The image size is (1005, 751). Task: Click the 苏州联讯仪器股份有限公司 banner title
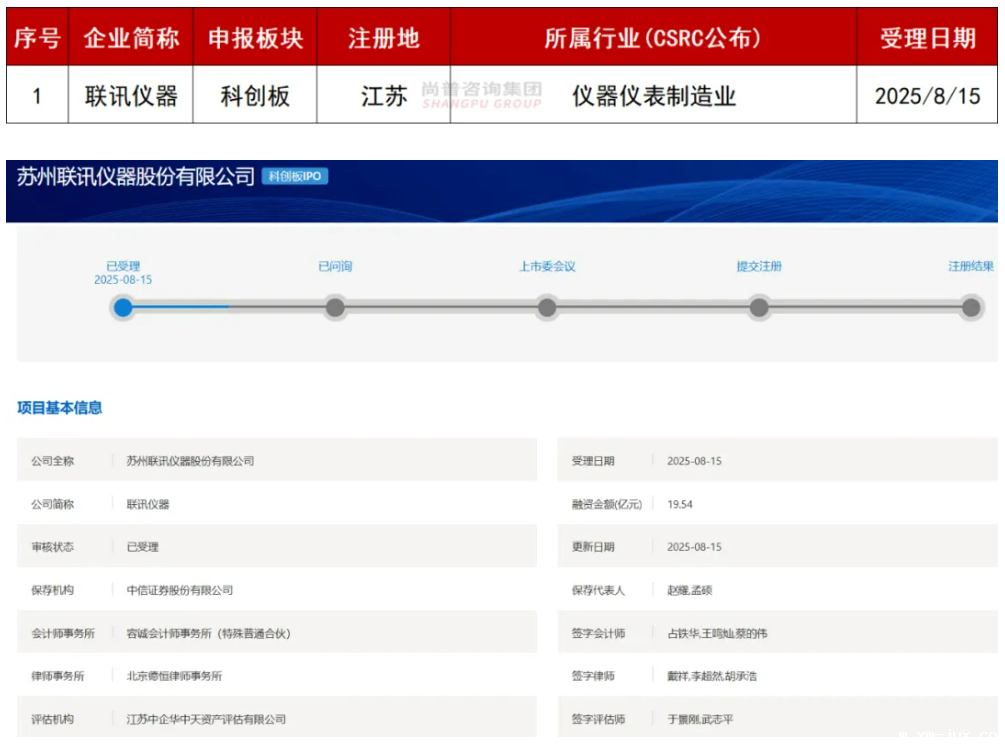[x=136, y=177]
